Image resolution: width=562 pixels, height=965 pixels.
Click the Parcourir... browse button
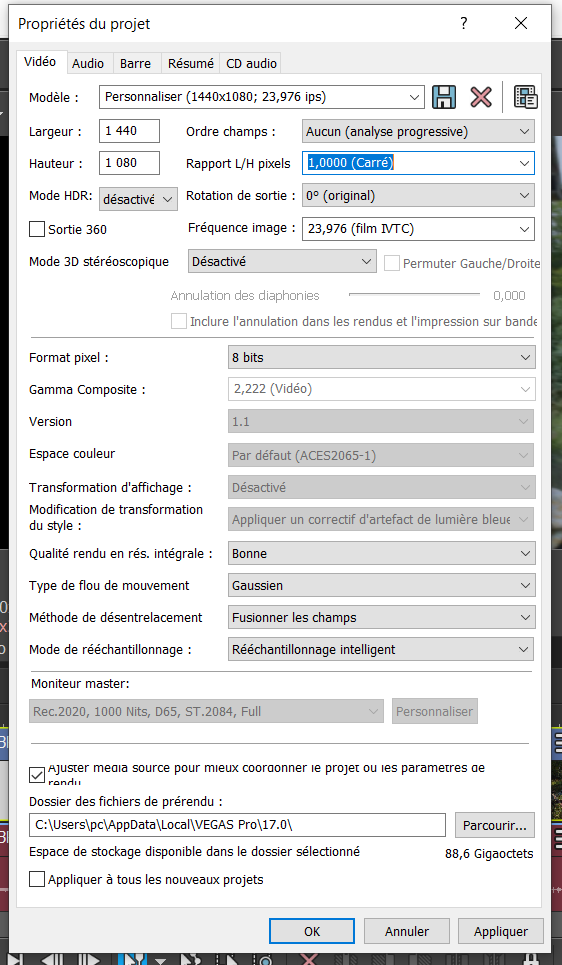(x=495, y=825)
